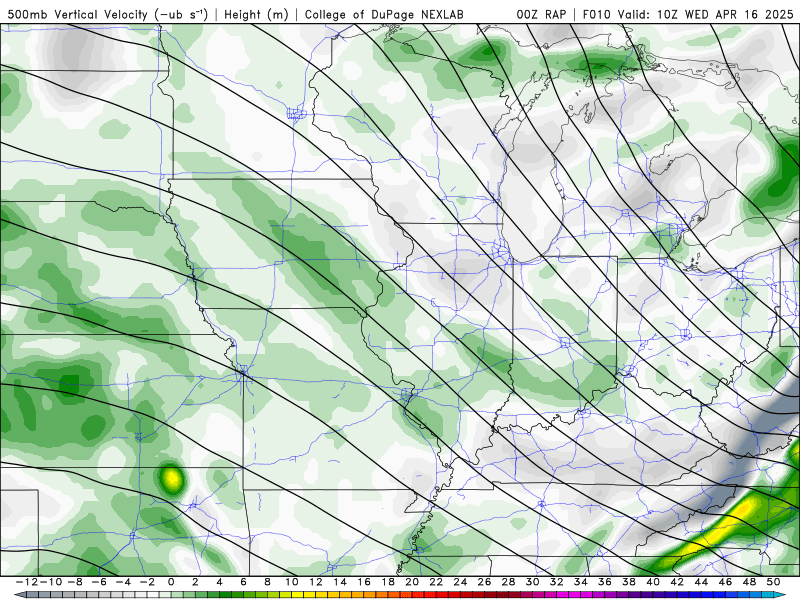Click the '−4' color scale label
The image size is (800, 600).
click(x=122, y=582)
